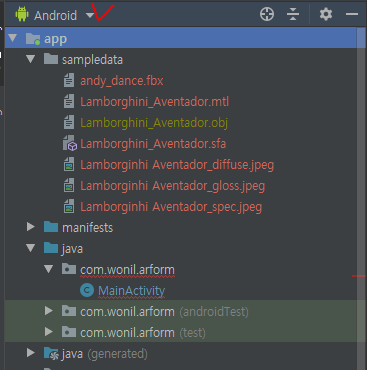The width and height of the screenshot is (367, 370).
Task: Click the 'java (generated)' label
Action: click(x=105, y=354)
